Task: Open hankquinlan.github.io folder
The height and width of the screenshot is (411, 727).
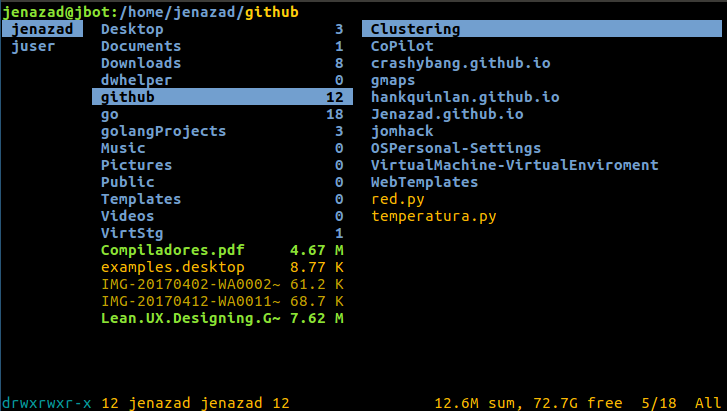Action: pyautogui.click(x=465, y=97)
